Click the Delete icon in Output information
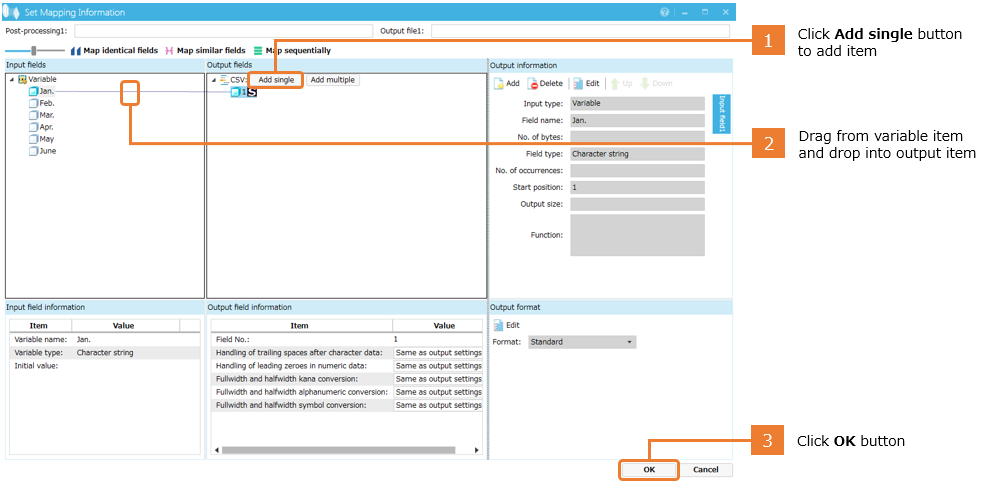Viewport: 984px width, 488px height. point(533,84)
